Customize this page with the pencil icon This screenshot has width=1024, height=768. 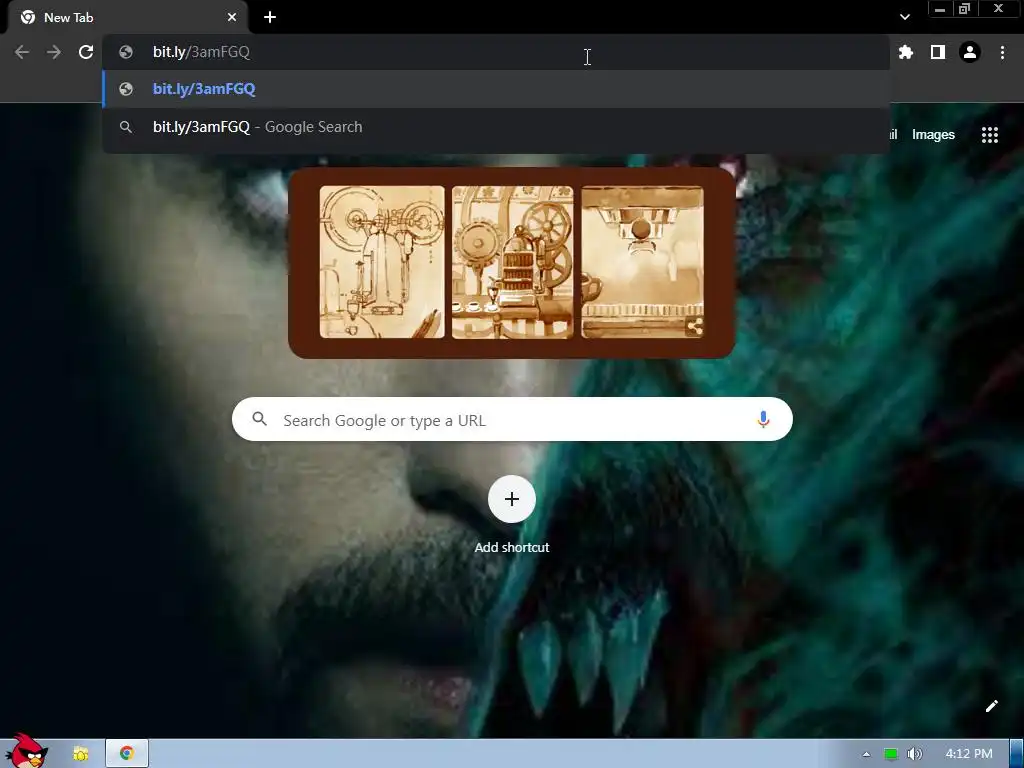pyautogui.click(x=991, y=706)
